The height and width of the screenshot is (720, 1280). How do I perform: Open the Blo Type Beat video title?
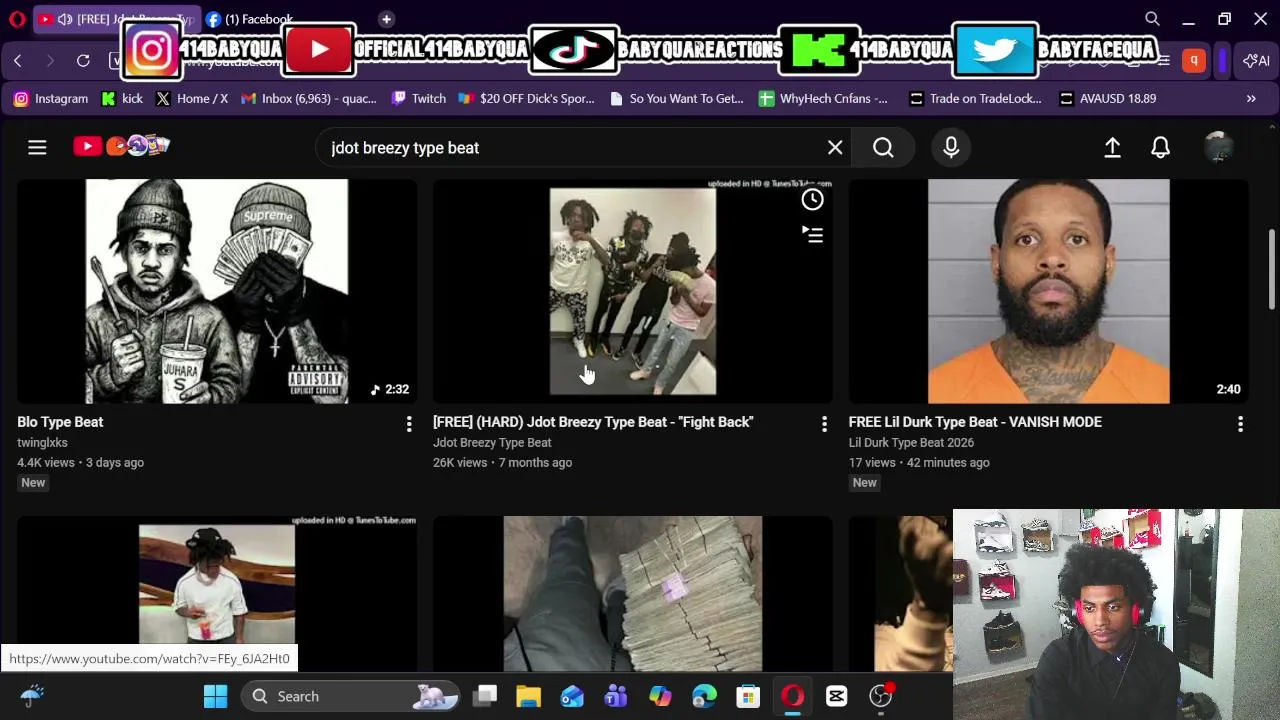[x=60, y=422]
